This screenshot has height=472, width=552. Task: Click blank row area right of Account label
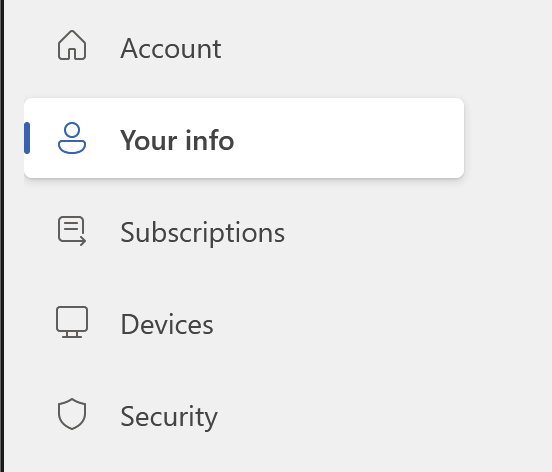(341, 49)
